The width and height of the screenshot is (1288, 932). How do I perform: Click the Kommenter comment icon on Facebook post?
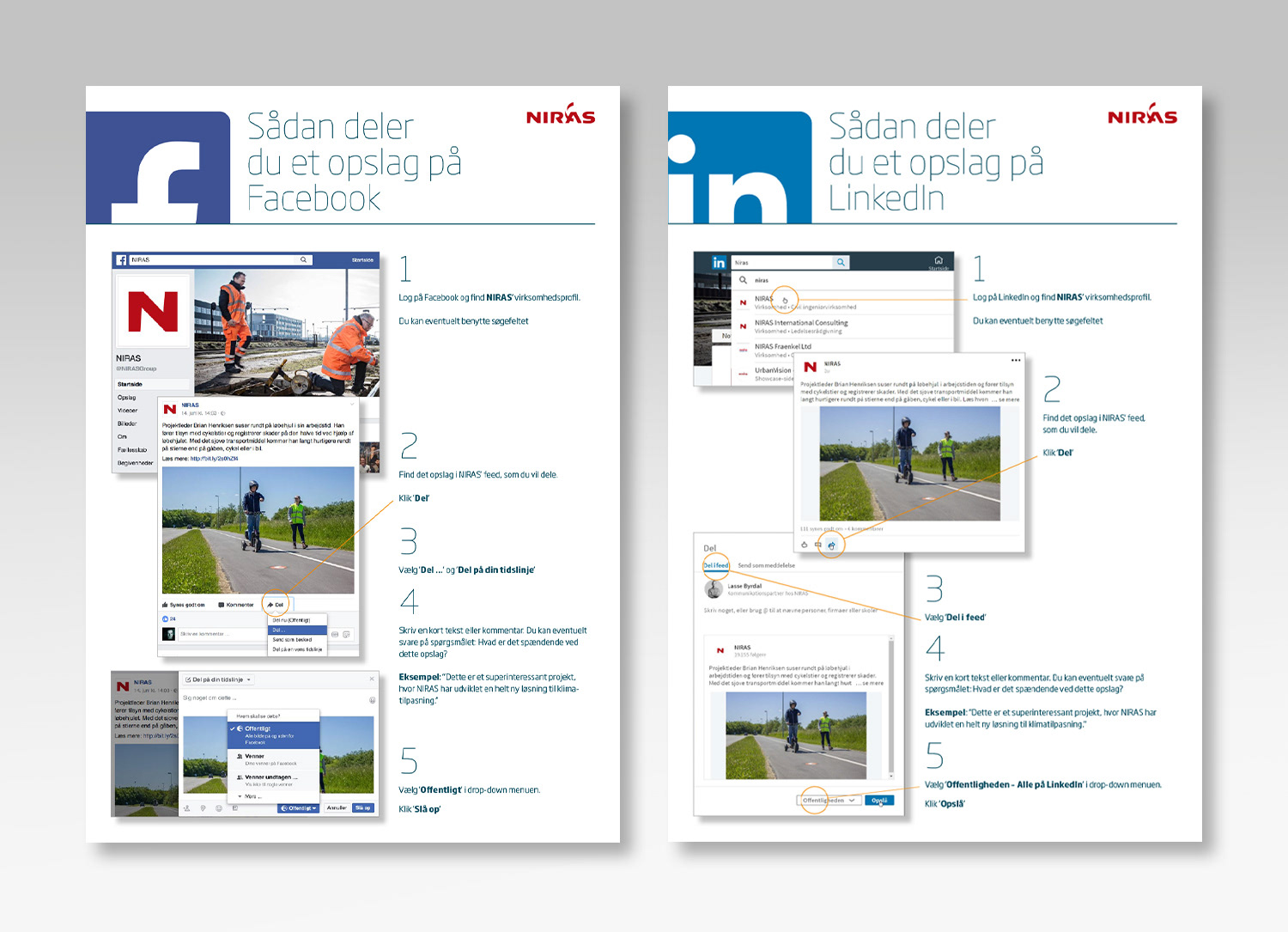click(222, 605)
